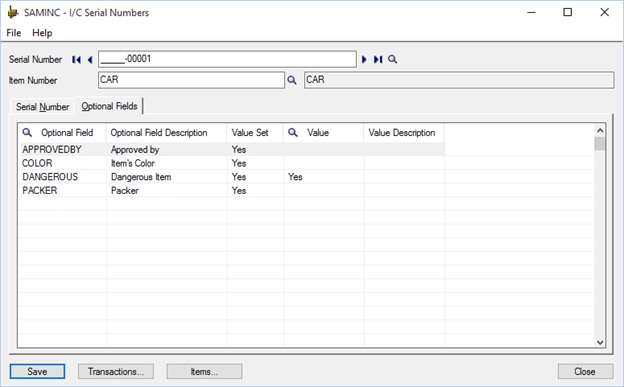Click magnifier in Value column header
The height and width of the screenshot is (387, 624).
[x=293, y=133]
